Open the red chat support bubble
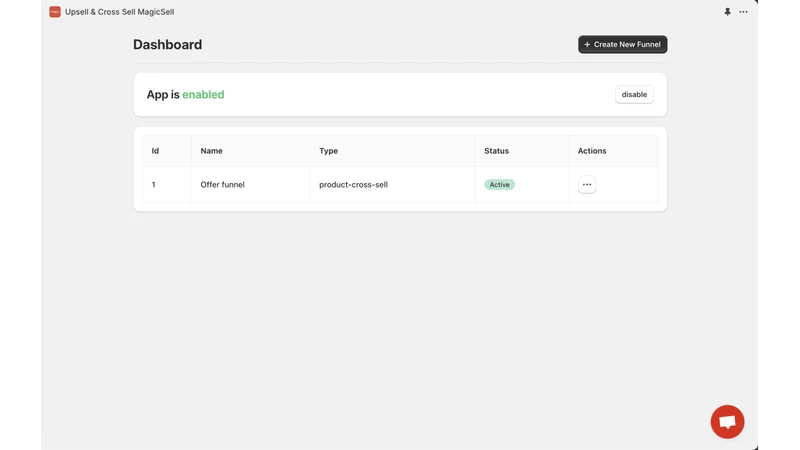800x450 pixels. click(727, 422)
